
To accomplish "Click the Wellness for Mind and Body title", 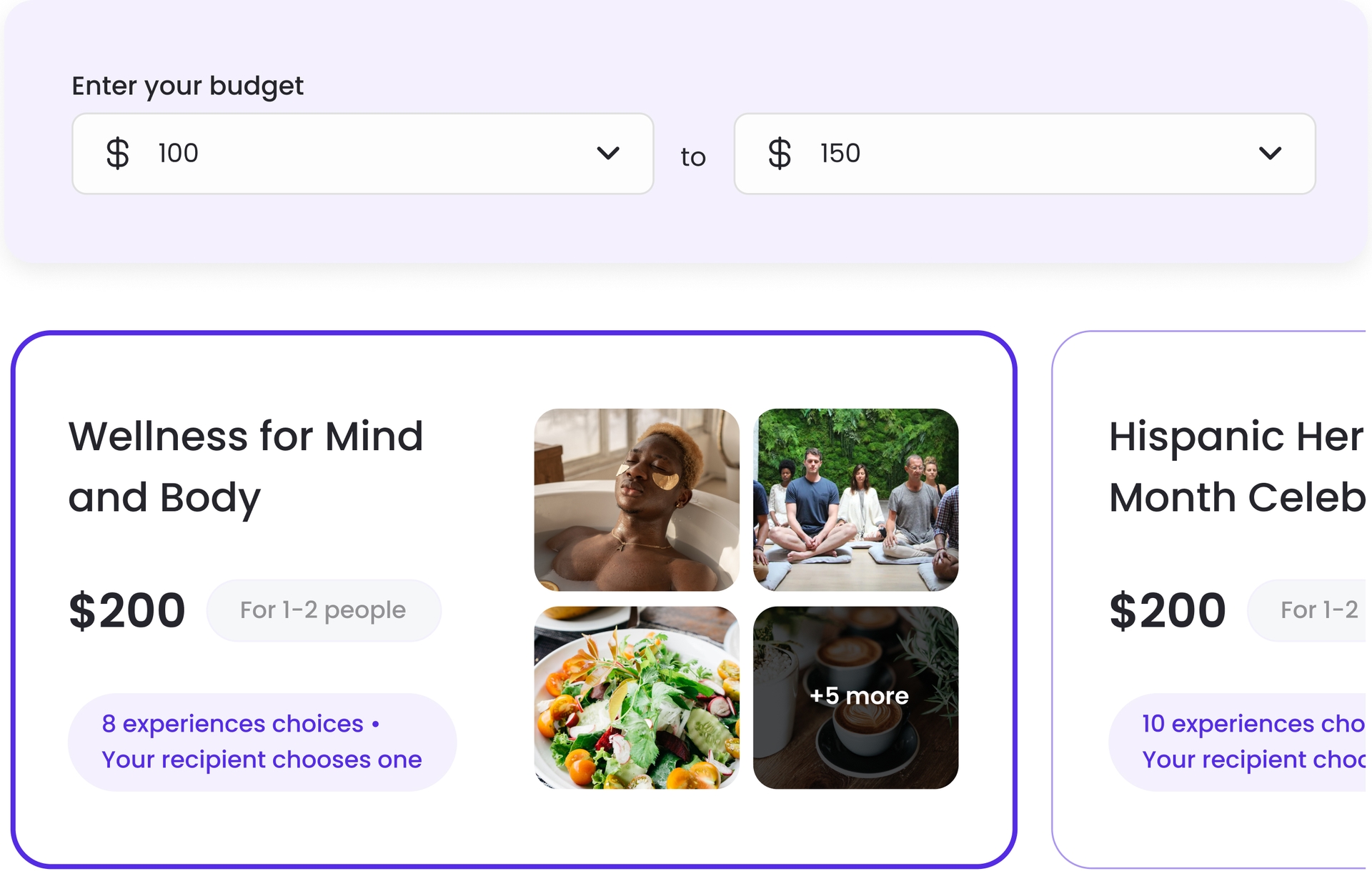I will pos(246,467).
